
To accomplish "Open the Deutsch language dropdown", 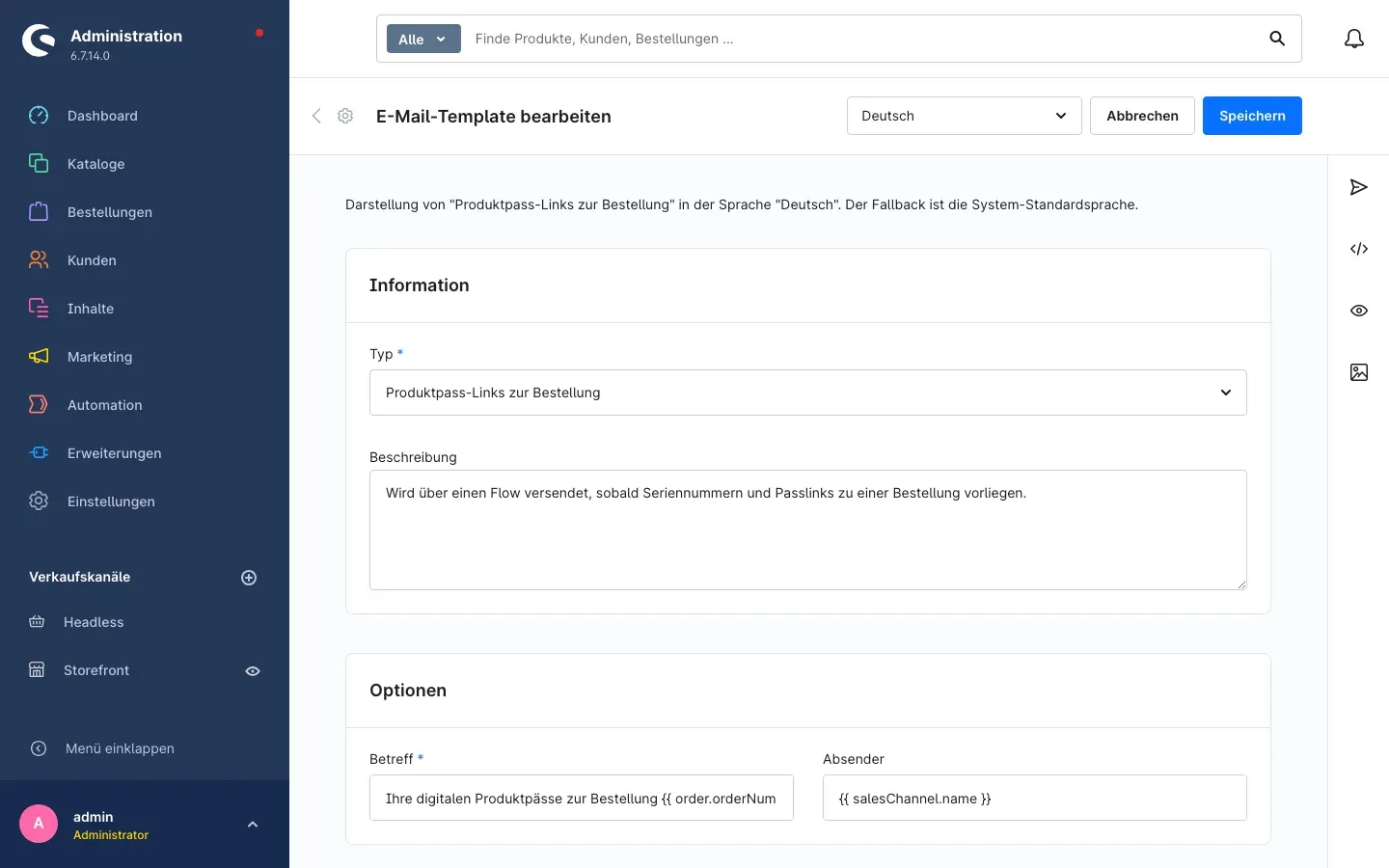I will [x=965, y=116].
